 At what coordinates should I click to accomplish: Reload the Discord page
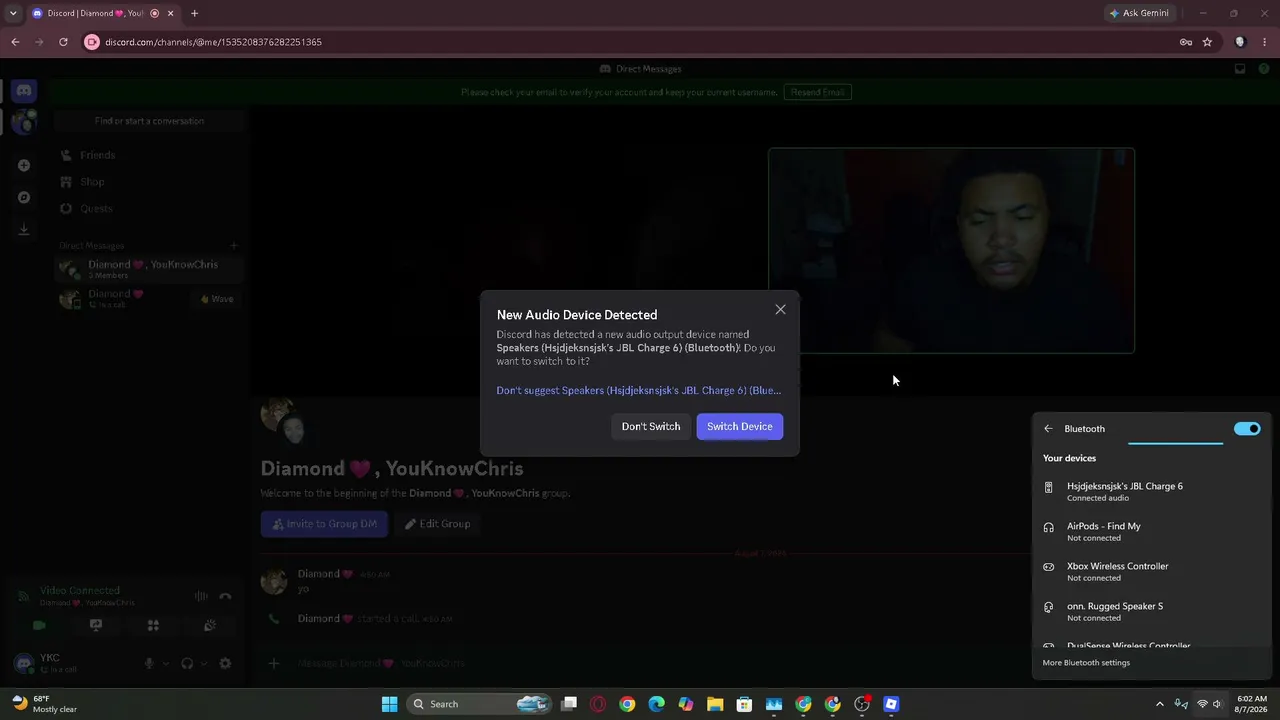(x=63, y=42)
